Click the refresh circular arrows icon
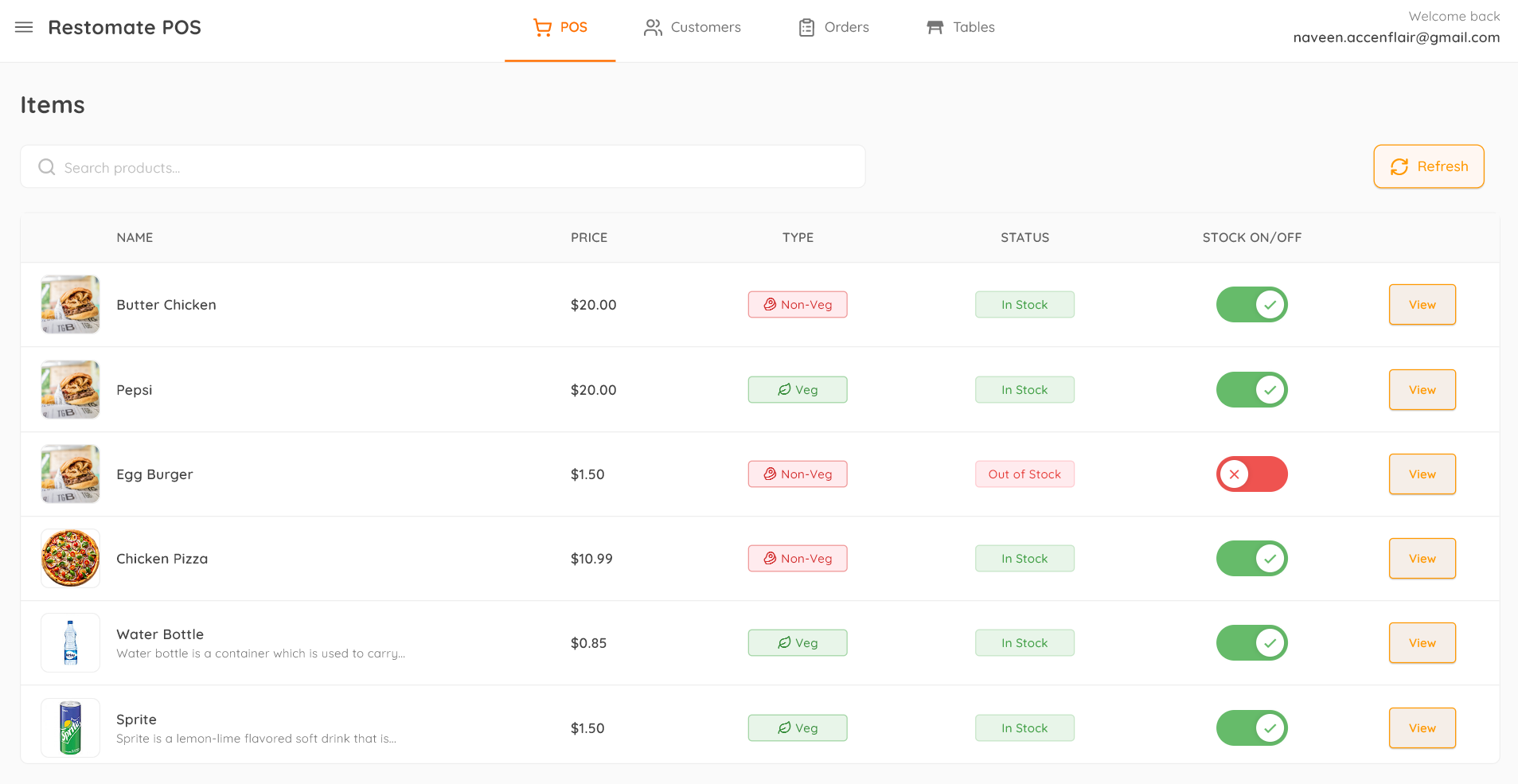The height and width of the screenshot is (784, 1518). tap(1399, 166)
